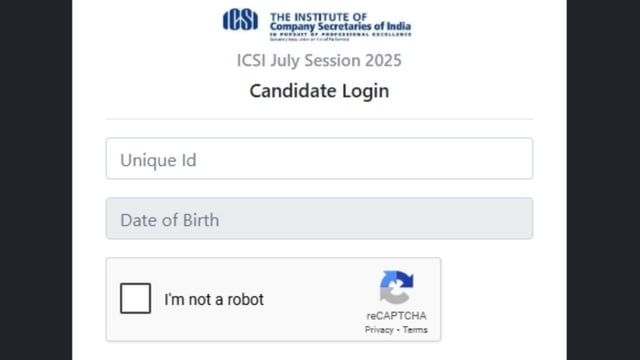640x360 pixels.
Task: Click the ICSI July Session 2025 title
Action: click(319, 60)
